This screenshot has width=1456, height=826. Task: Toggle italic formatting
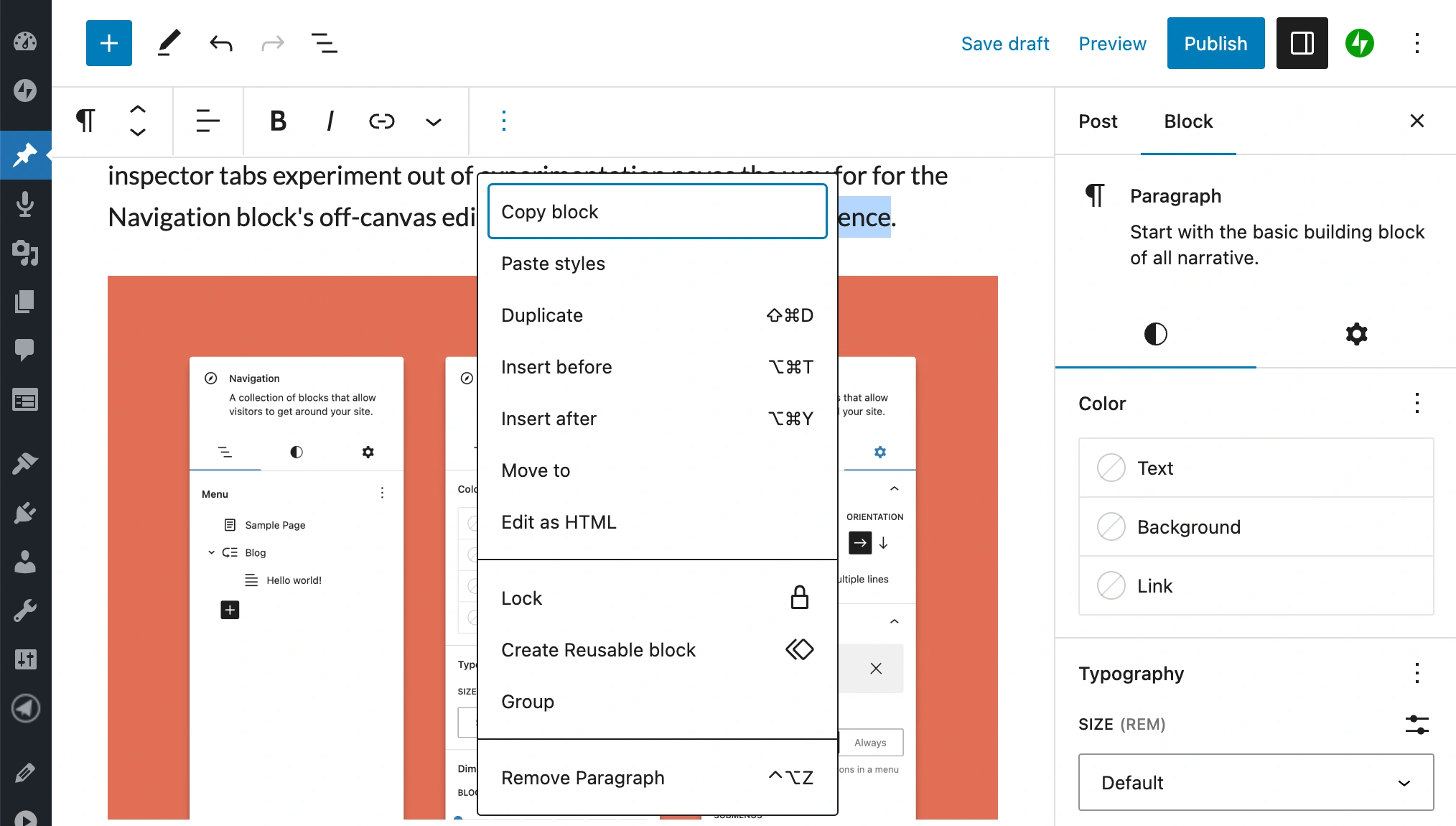[330, 121]
